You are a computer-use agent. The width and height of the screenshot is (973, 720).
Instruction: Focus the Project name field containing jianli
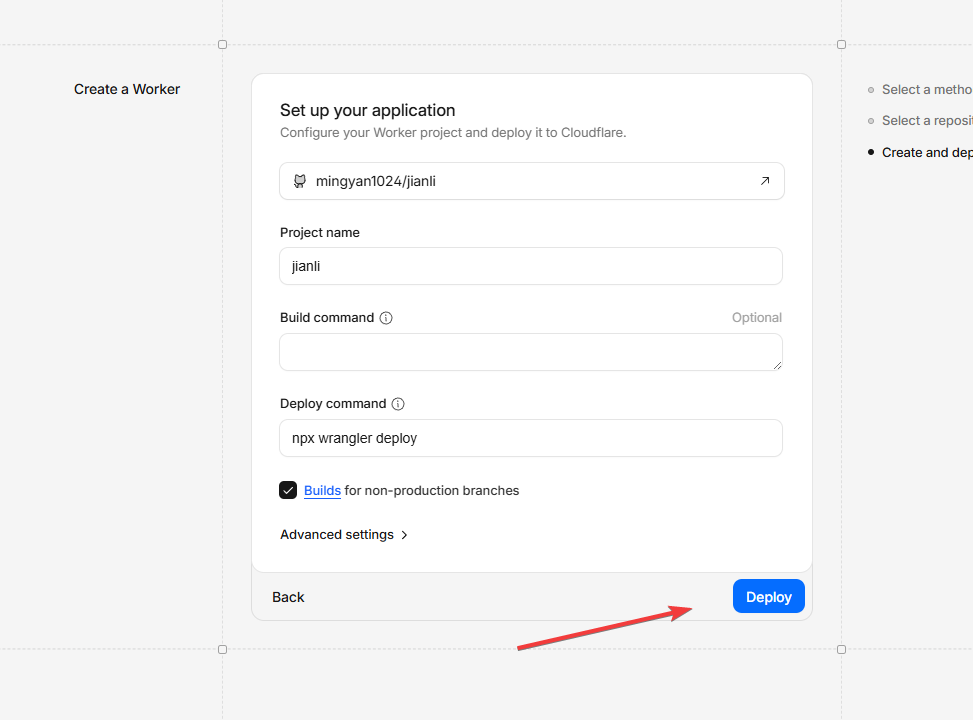(531, 266)
